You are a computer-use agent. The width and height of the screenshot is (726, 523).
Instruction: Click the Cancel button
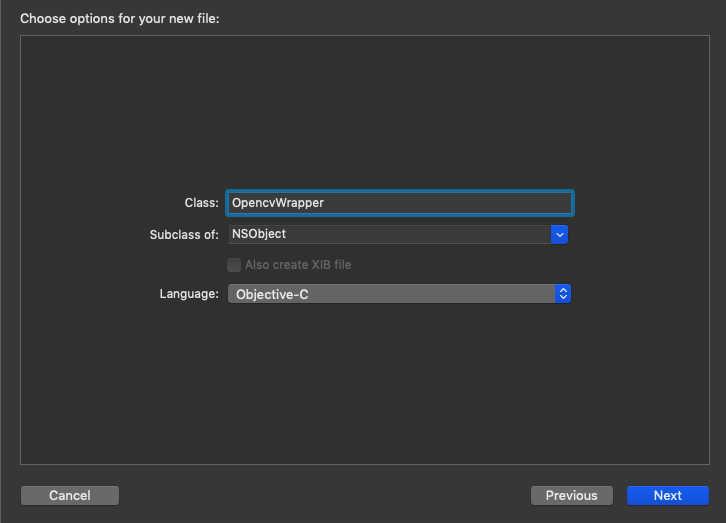70,495
